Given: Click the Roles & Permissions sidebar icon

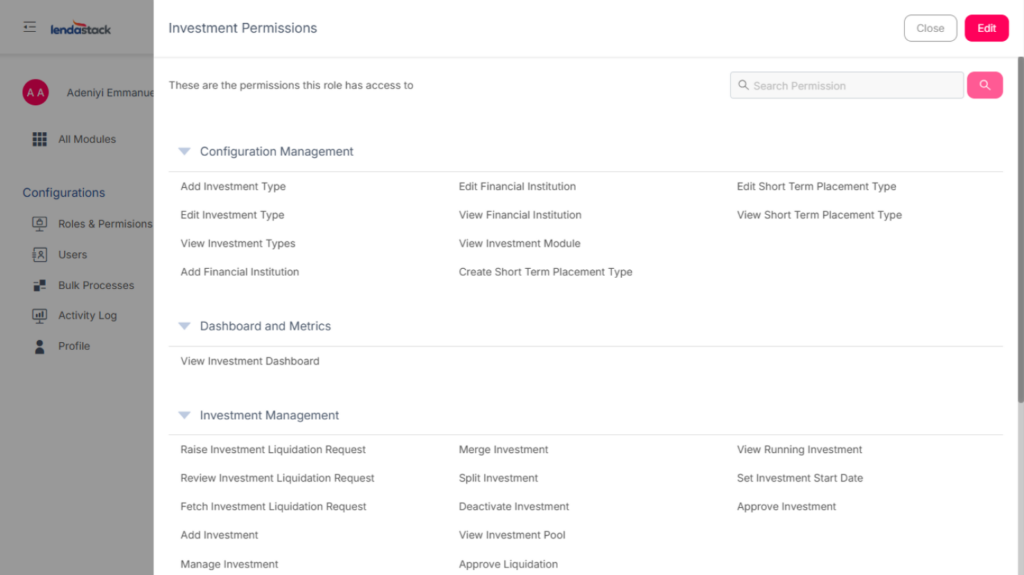Looking at the screenshot, I should [x=40, y=224].
